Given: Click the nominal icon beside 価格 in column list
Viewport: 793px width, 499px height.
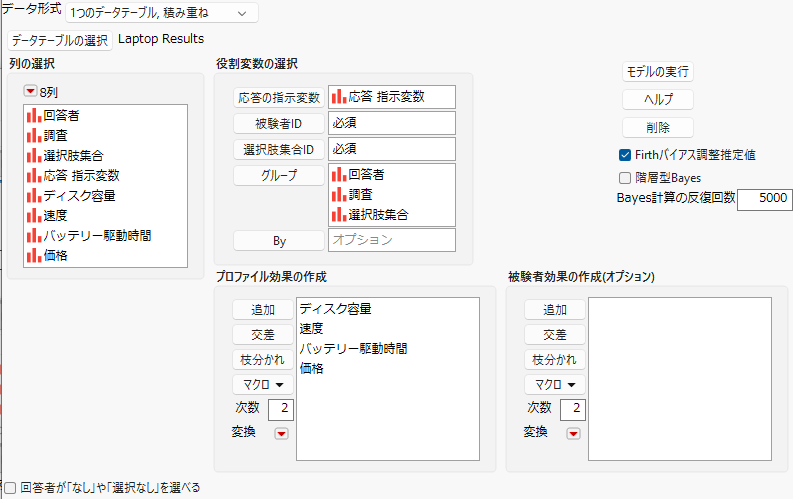Looking at the screenshot, I should pos(34,255).
